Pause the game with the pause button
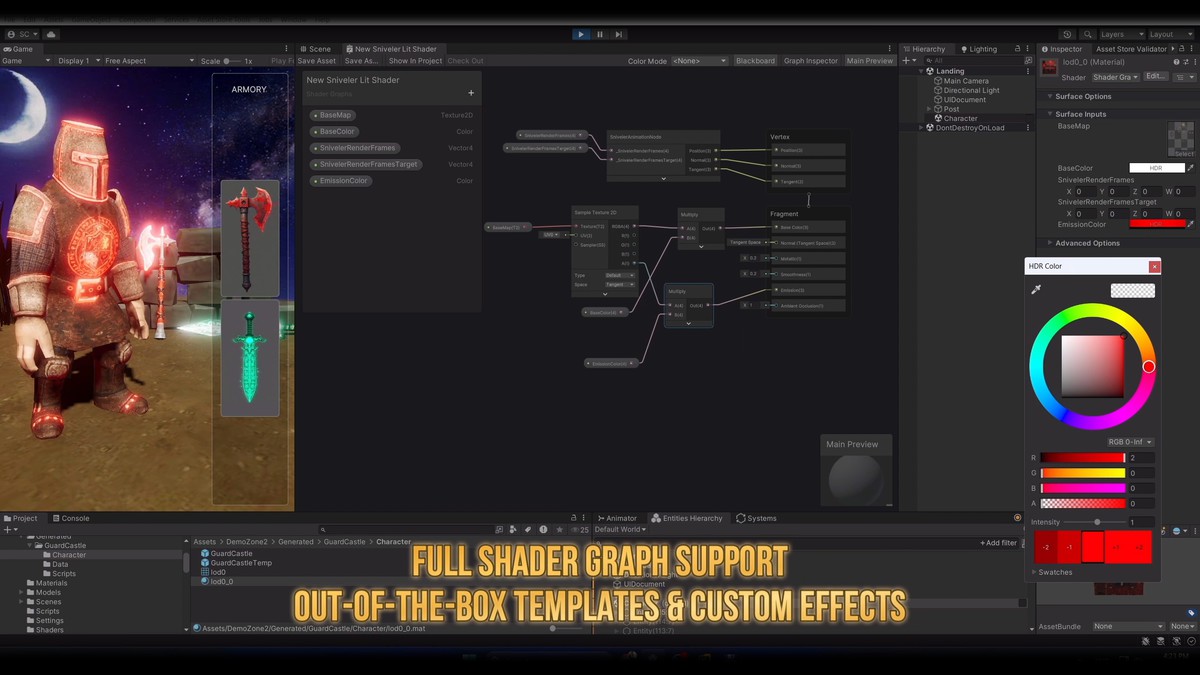 (600, 34)
